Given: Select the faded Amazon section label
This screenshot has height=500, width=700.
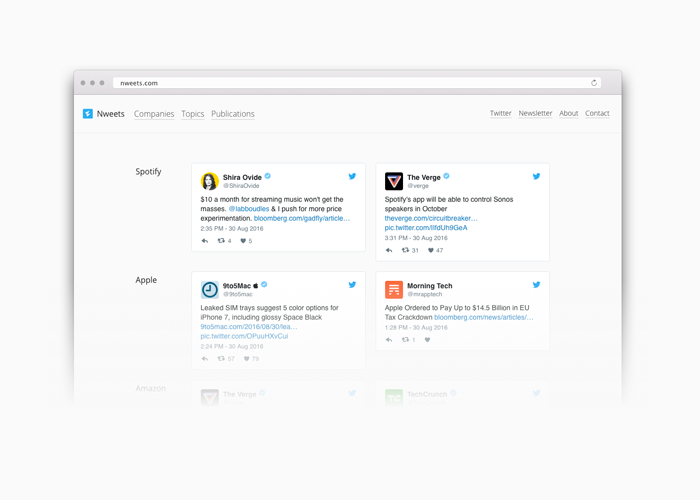Looking at the screenshot, I should click(150, 388).
